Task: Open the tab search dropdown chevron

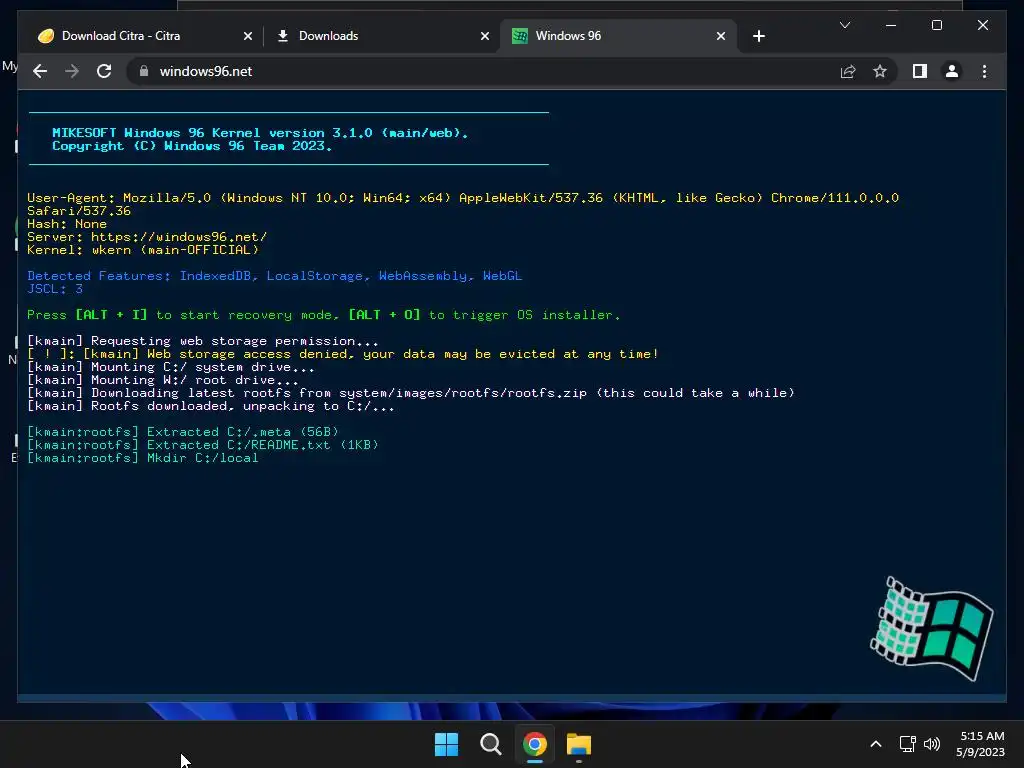Action: click(x=845, y=25)
